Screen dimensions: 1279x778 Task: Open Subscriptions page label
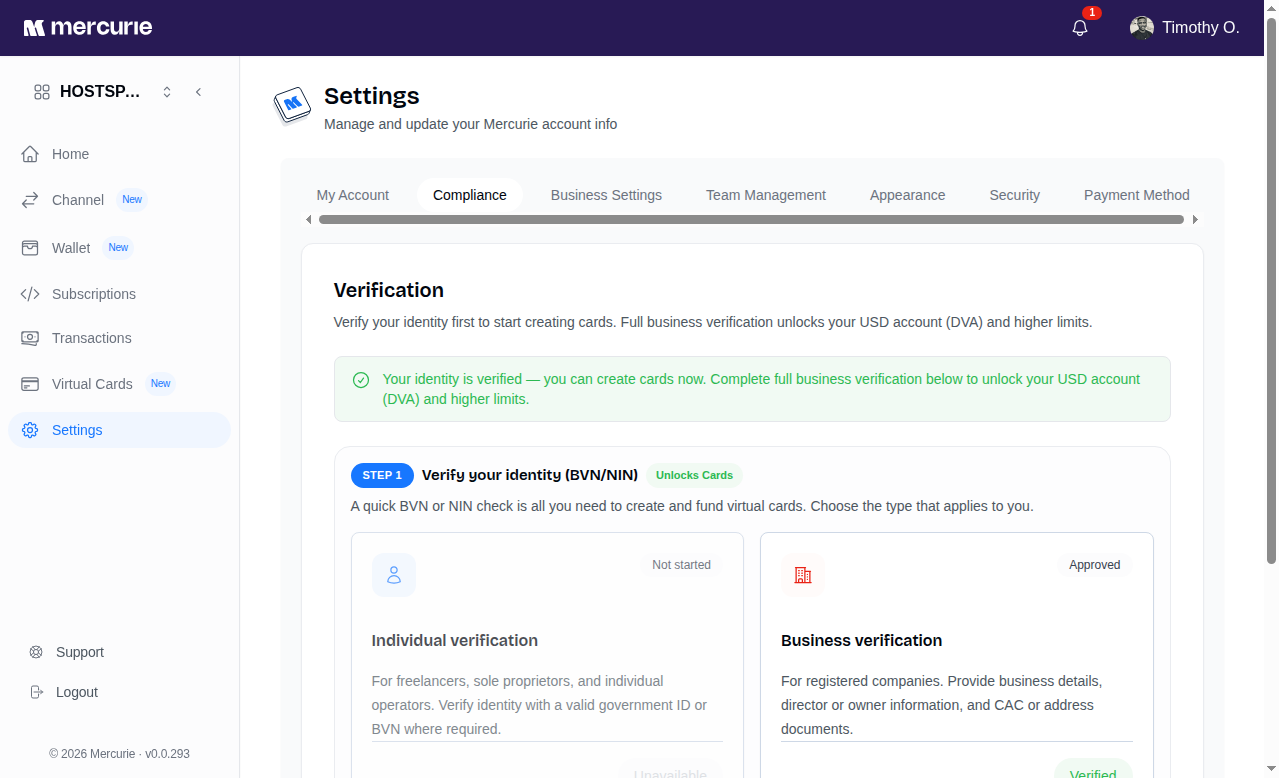94,294
